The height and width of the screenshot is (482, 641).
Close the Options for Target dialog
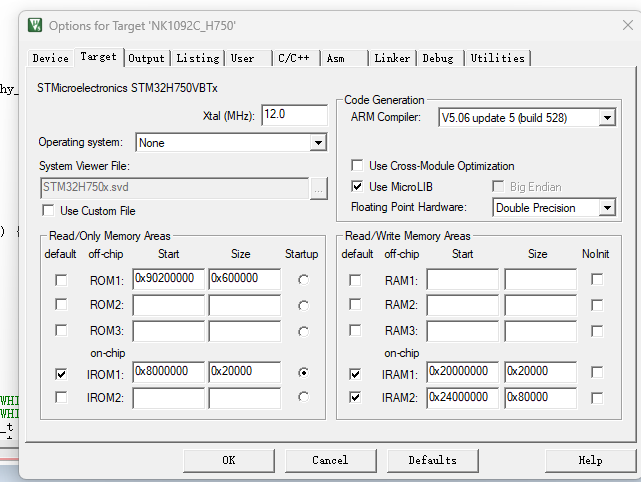point(628,25)
